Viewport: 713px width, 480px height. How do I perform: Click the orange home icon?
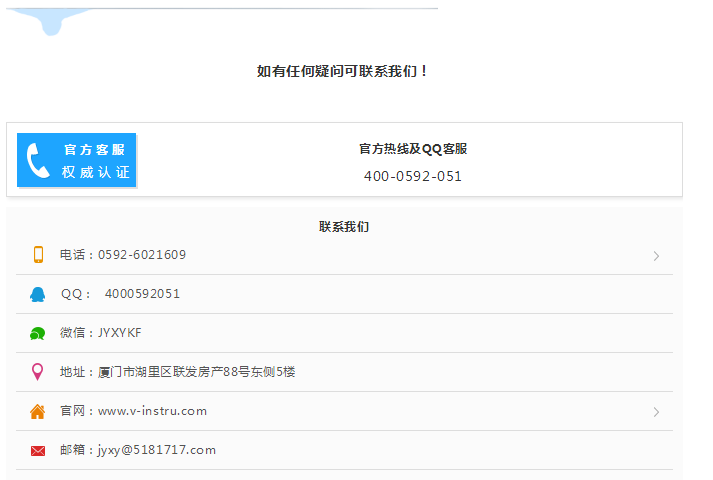point(38,411)
